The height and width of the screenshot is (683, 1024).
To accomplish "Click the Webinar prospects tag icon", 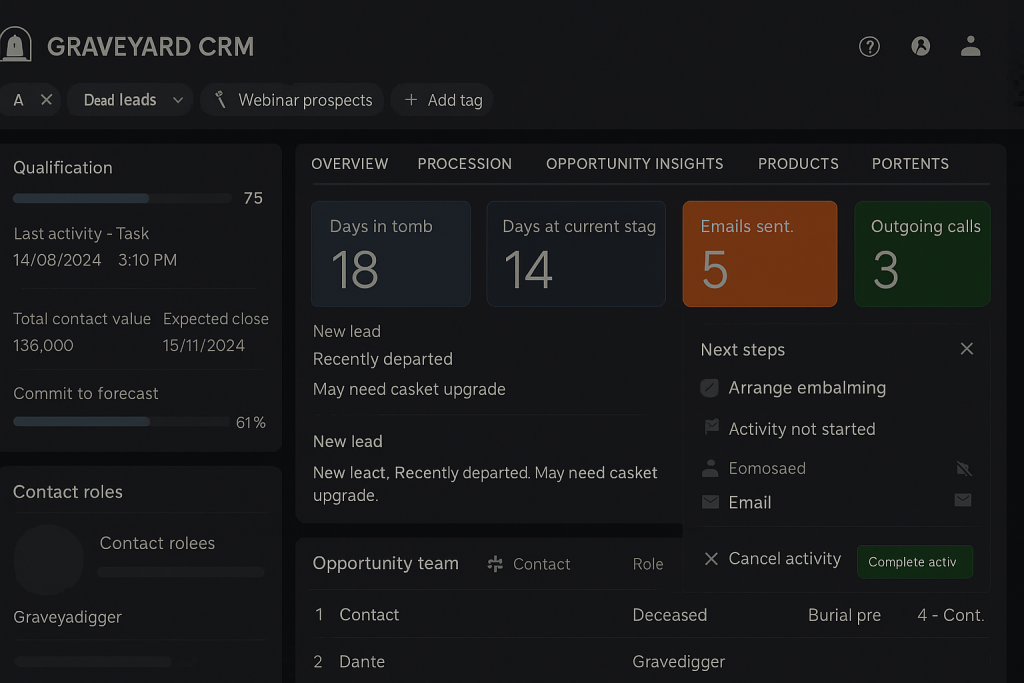I will [220, 100].
